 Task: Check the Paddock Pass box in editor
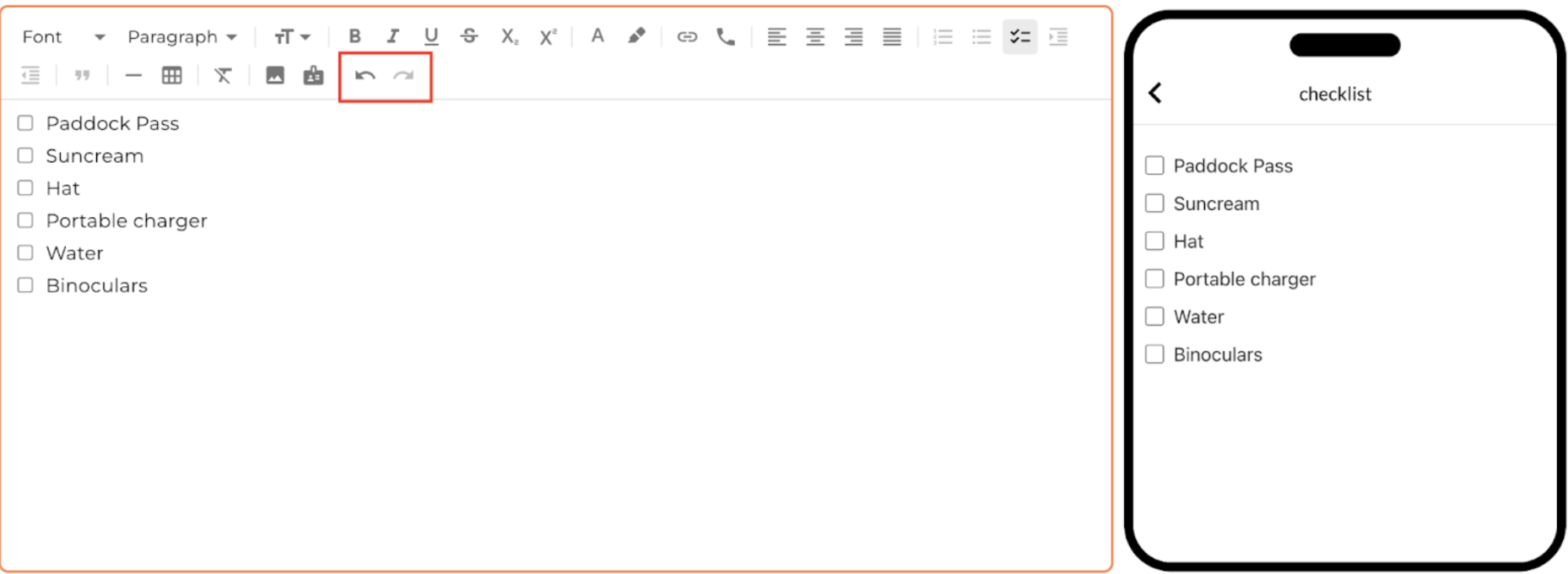coord(25,123)
